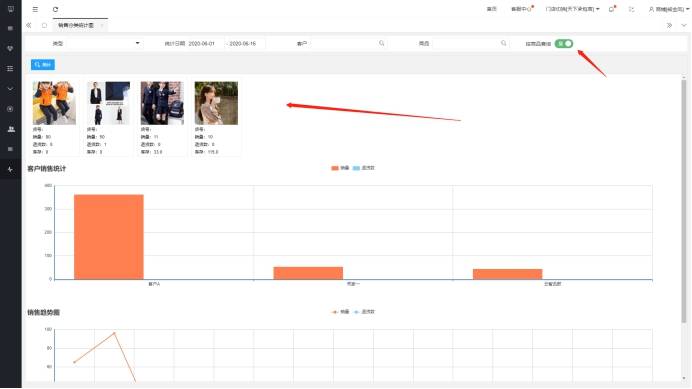Viewport: 692px width, 389px height.
Task: Toggle fullscreen with the expand icon
Action: tap(632, 9)
